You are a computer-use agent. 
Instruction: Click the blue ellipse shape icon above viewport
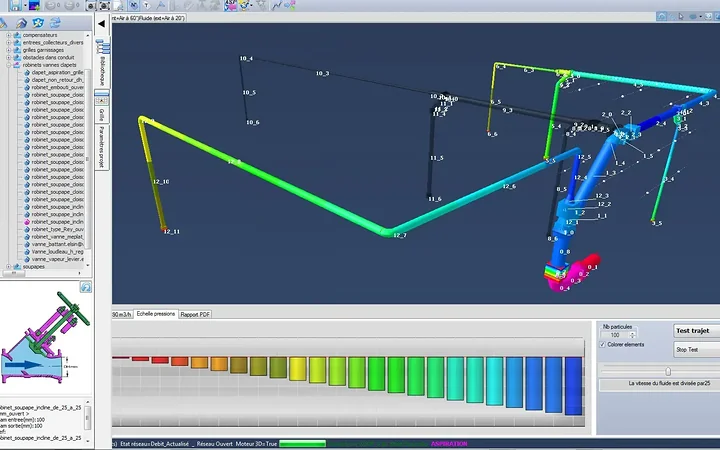693,17
